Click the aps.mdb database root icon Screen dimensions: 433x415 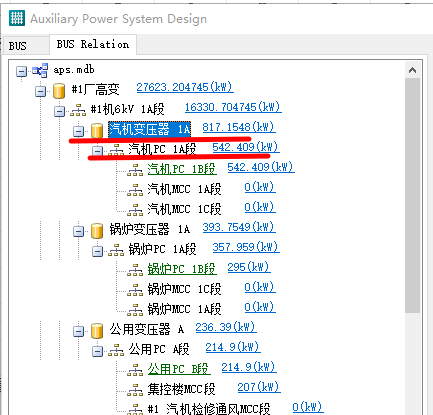(40, 70)
